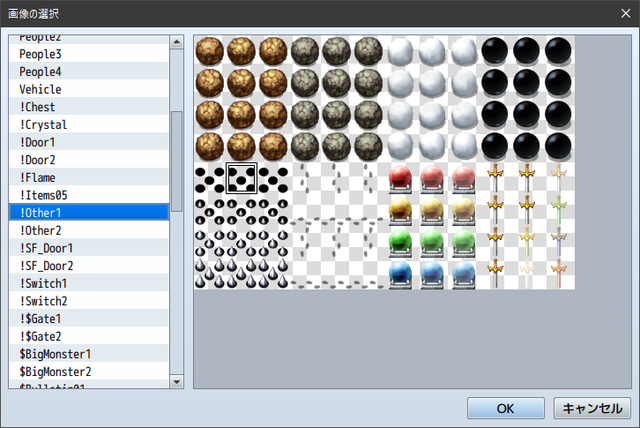Choose the leftmost blue orb on pedestal

[x=400, y=274]
